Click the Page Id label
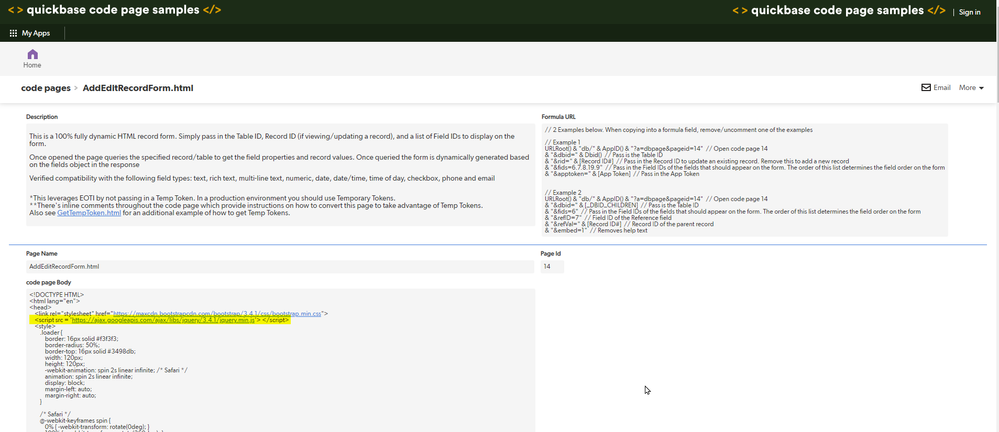This screenshot has width=999, height=432. [x=550, y=253]
